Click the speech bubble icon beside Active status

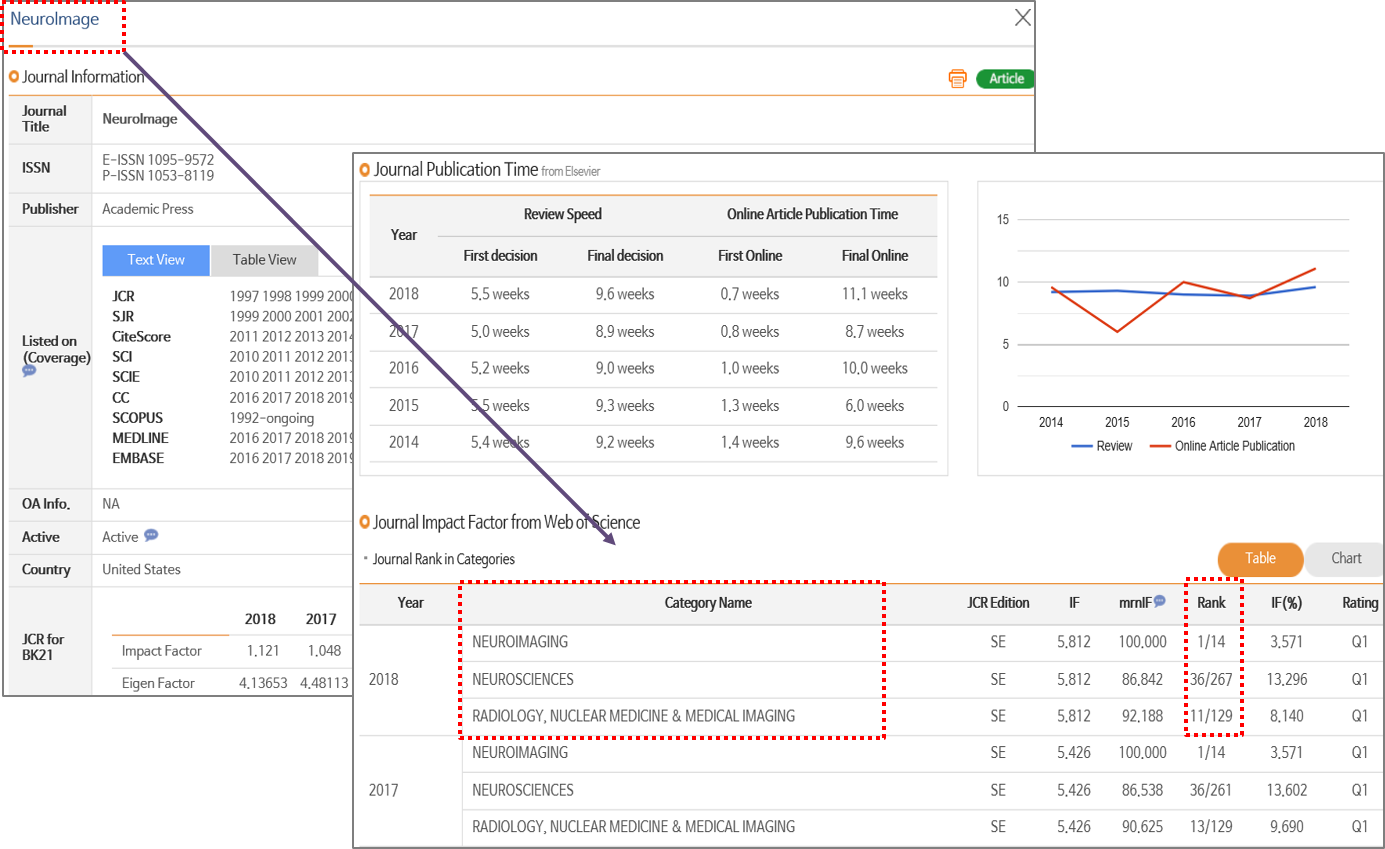[151, 535]
